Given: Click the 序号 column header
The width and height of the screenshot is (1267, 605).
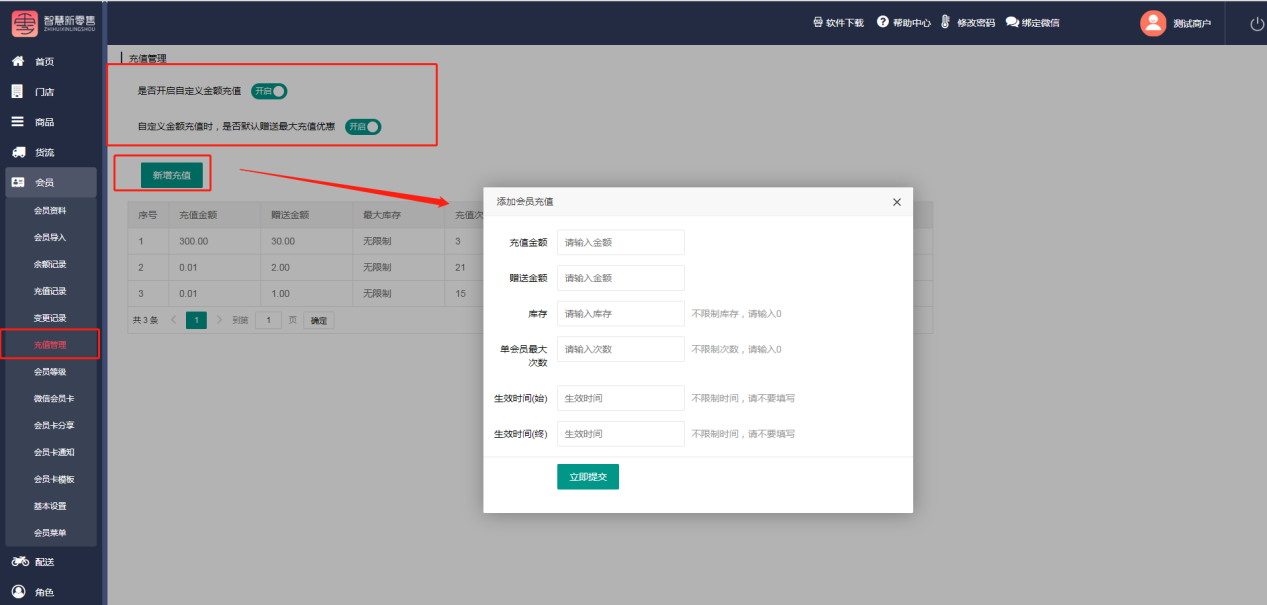Looking at the screenshot, I should (x=148, y=214).
